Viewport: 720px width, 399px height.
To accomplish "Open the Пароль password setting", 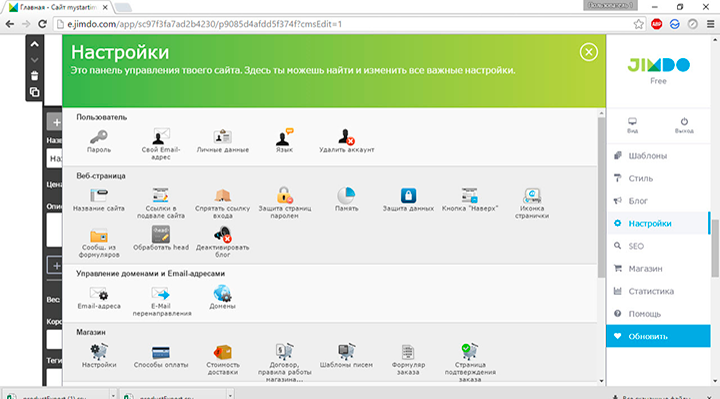I will 99,140.
